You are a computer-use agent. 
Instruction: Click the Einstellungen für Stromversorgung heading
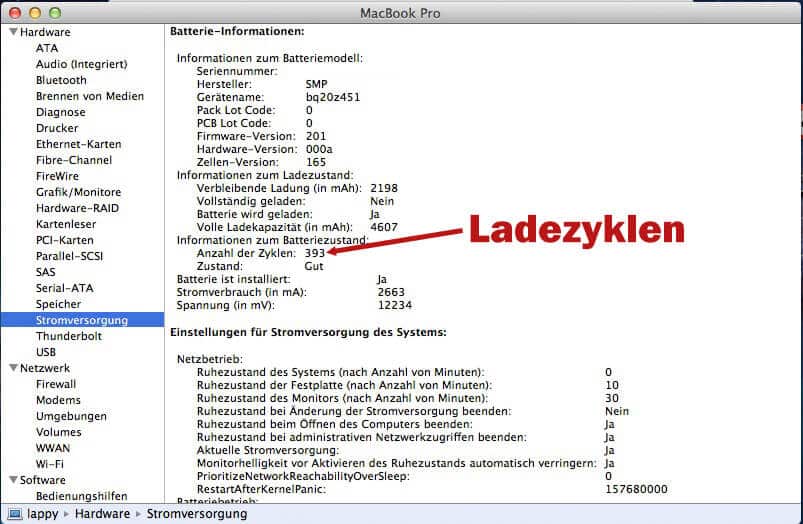coord(308,332)
